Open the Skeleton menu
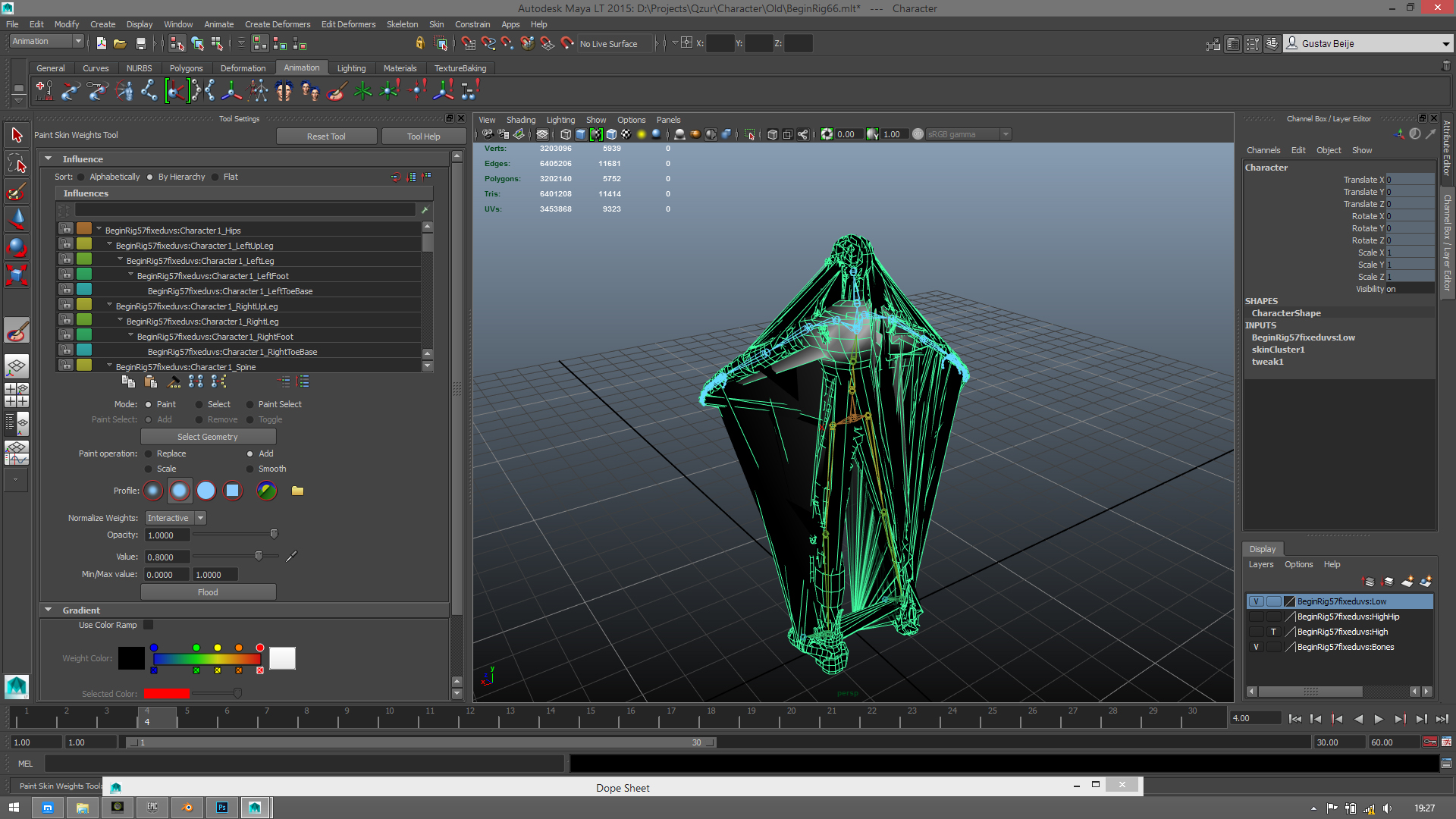Image resolution: width=1456 pixels, height=819 pixels. [402, 24]
